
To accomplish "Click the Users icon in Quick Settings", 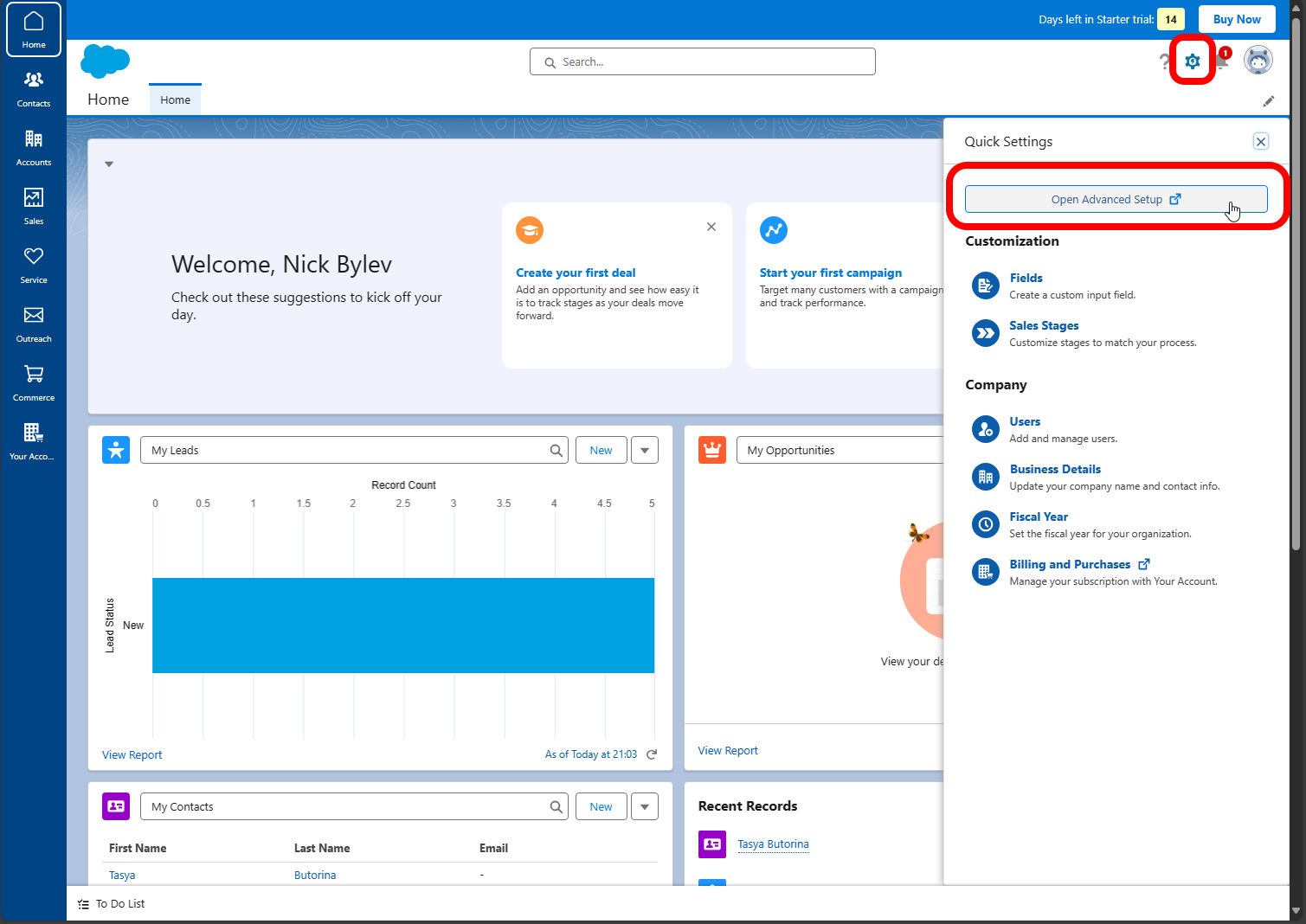I will (986, 429).
